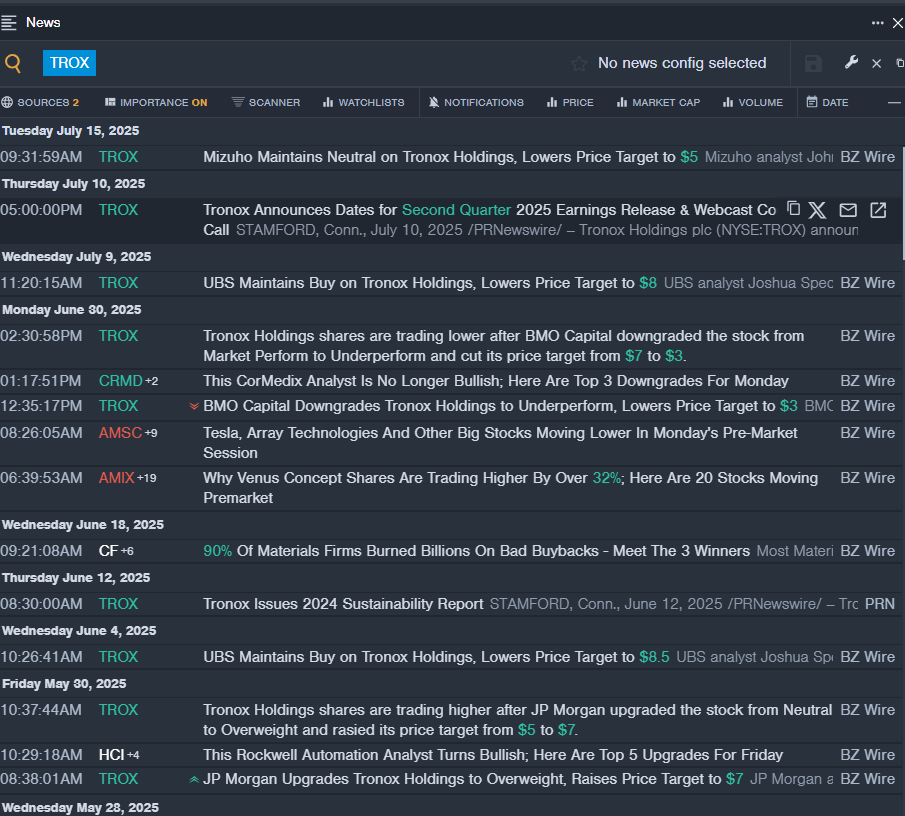This screenshot has width=905, height=816.
Task: Open the MARKET CAP filter
Action: tap(659, 103)
